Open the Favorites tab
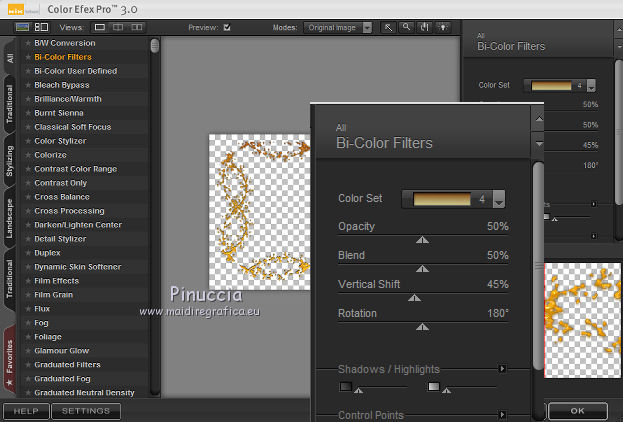 (x=10, y=360)
